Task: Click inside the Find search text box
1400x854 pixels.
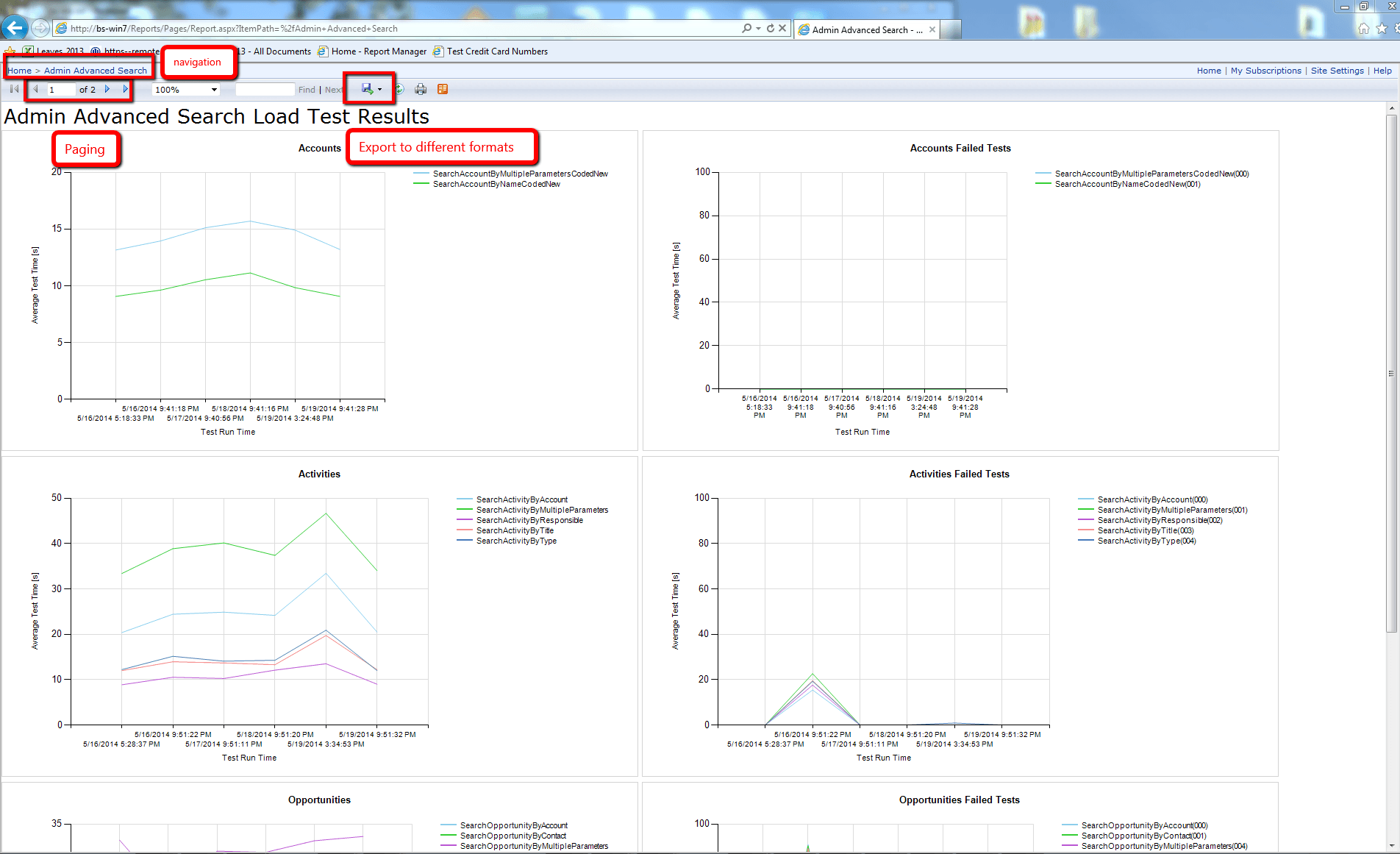Action: pyautogui.click(x=264, y=89)
